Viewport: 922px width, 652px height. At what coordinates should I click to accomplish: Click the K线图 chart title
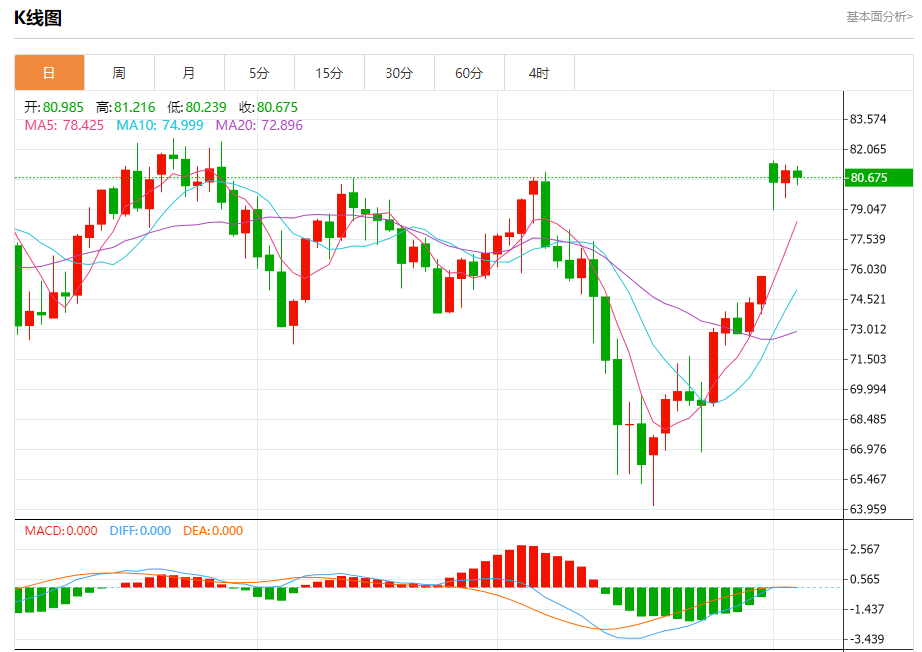click(x=38, y=18)
